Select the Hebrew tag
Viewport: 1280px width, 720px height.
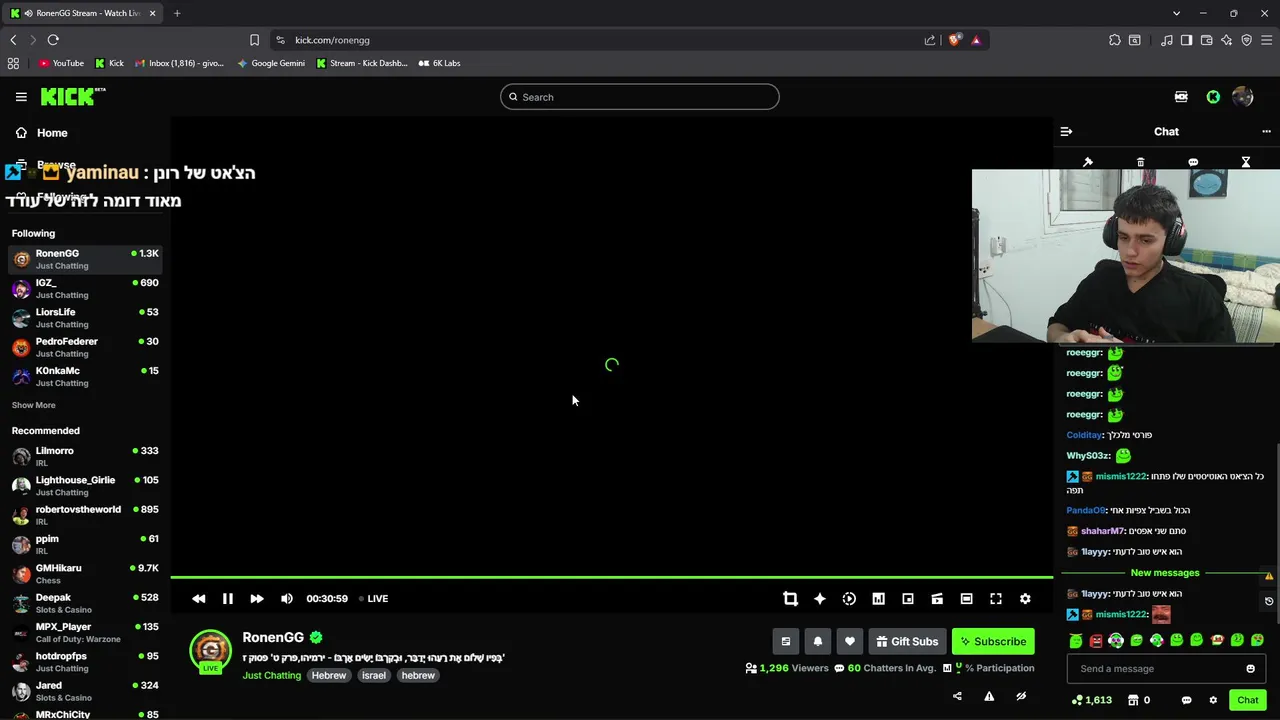[328, 675]
